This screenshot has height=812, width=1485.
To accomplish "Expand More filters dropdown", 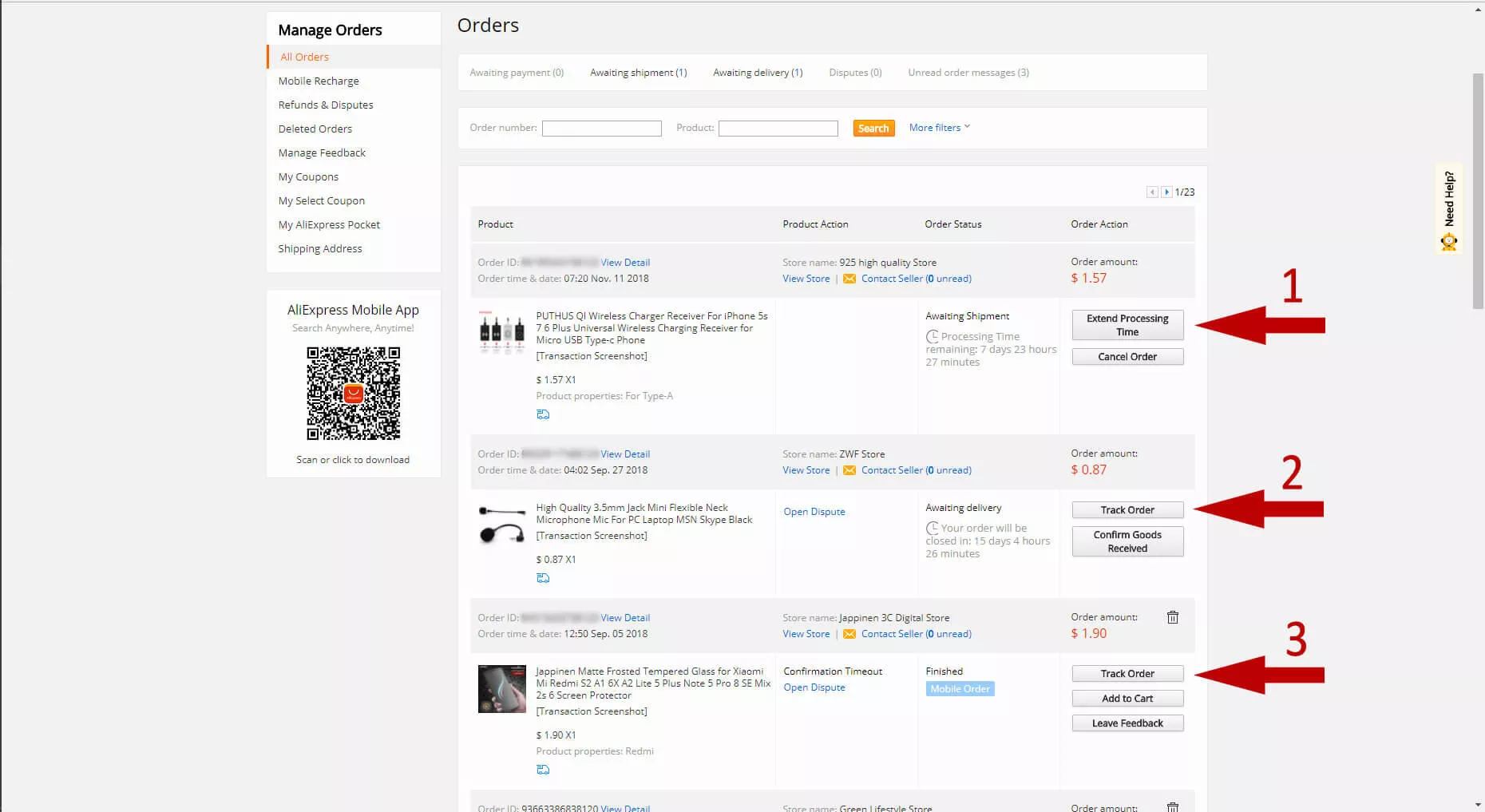I will coord(940,128).
